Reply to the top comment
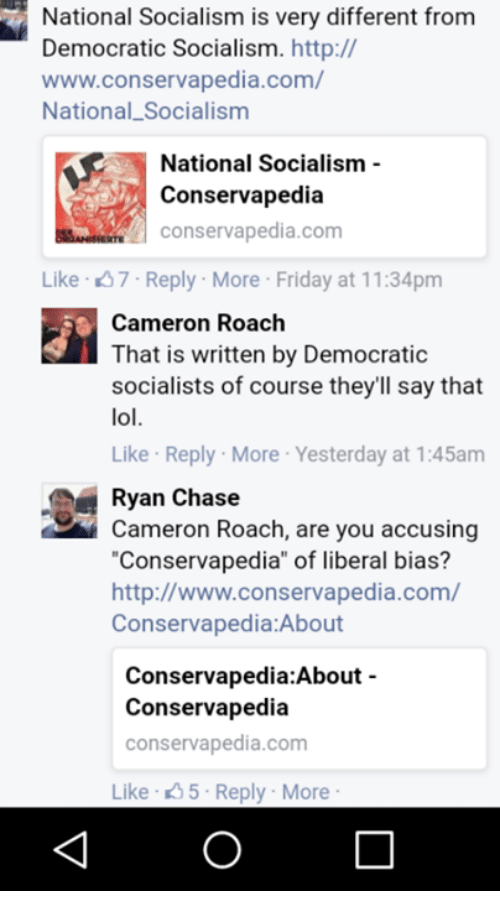Screen dimensions: 500x913 (170, 279)
